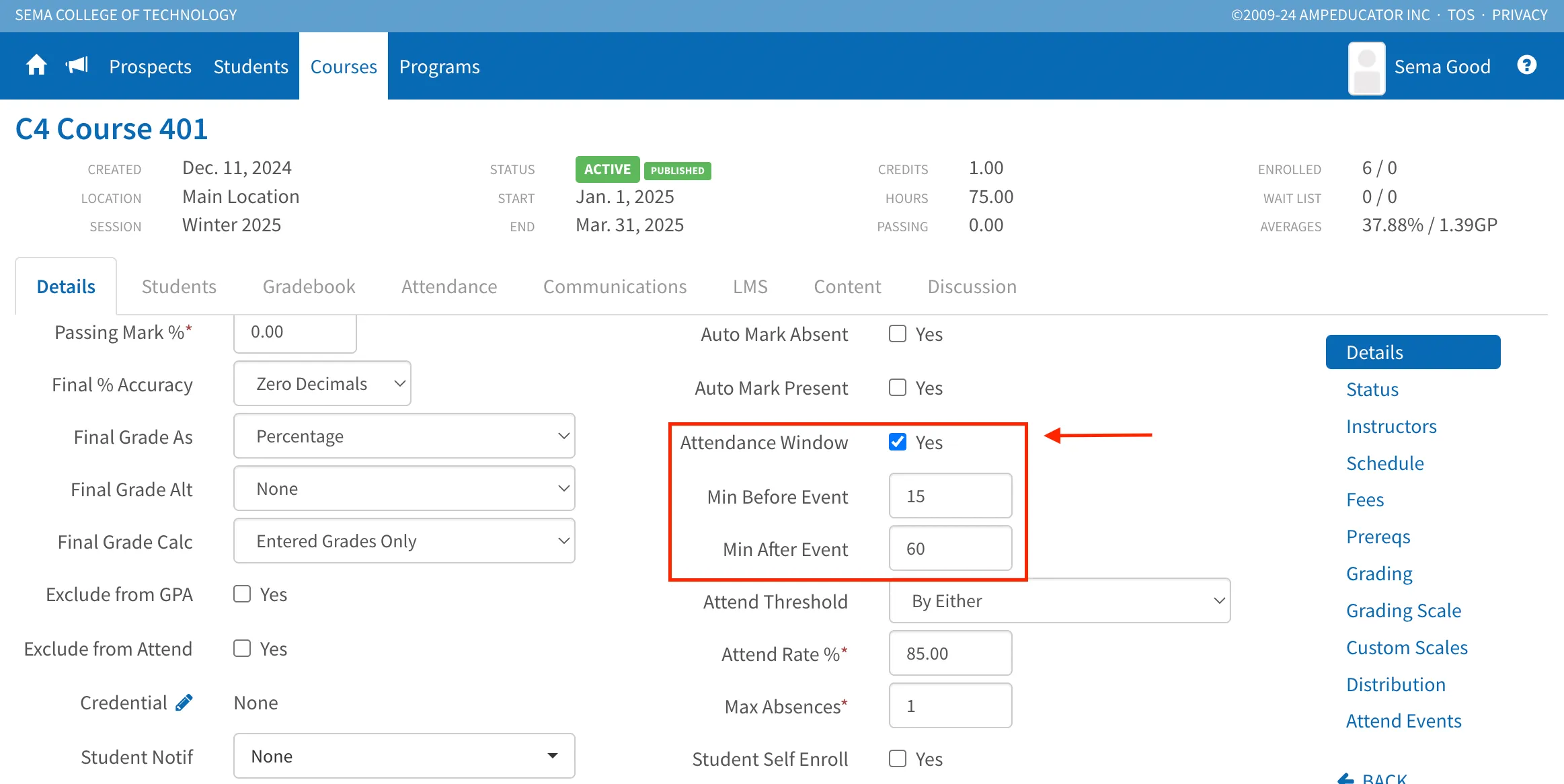This screenshot has width=1564, height=784.
Task: Toggle Auto Mark Present checkbox
Action: (898, 388)
